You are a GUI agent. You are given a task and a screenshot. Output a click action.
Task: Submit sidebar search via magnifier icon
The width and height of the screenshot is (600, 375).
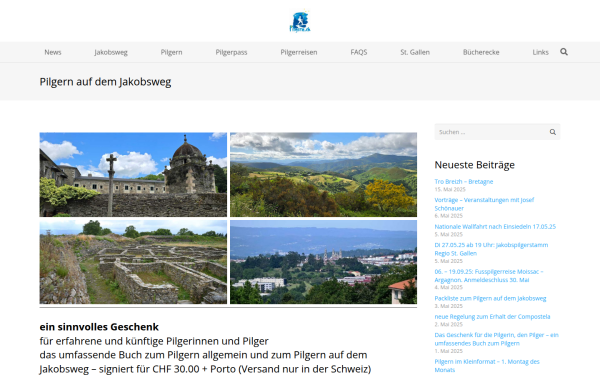[x=553, y=132]
